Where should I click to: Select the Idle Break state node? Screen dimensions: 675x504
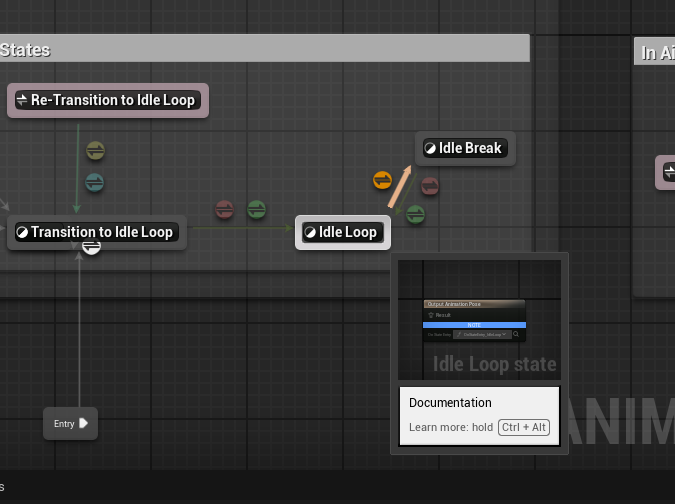tap(465, 148)
